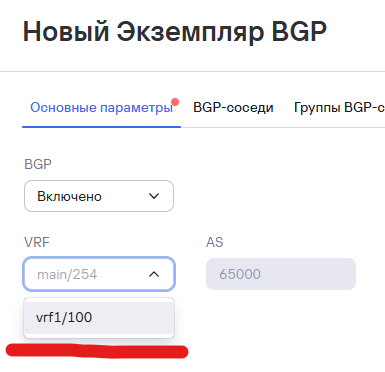385x372 pixels.
Task: Click the AS field showing 65000
Action: [281, 274]
